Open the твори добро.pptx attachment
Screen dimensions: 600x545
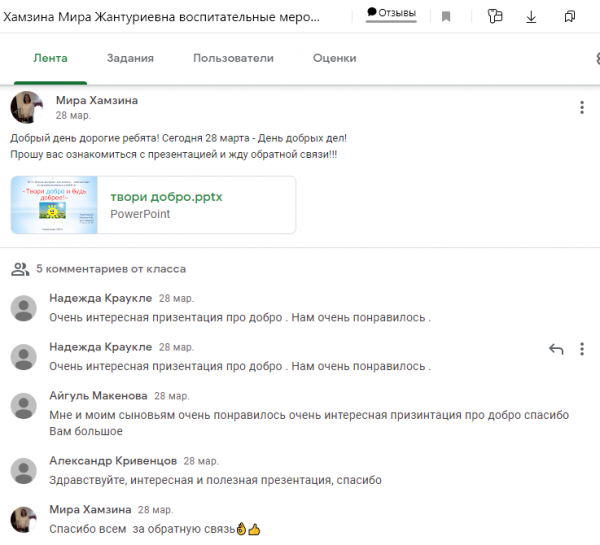pyautogui.click(x=166, y=197)
